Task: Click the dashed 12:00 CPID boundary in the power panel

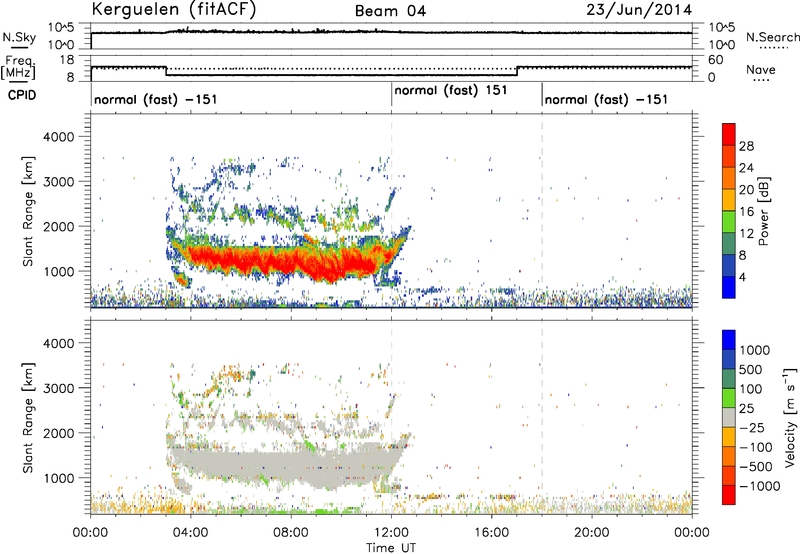Action: click(391, 210)
